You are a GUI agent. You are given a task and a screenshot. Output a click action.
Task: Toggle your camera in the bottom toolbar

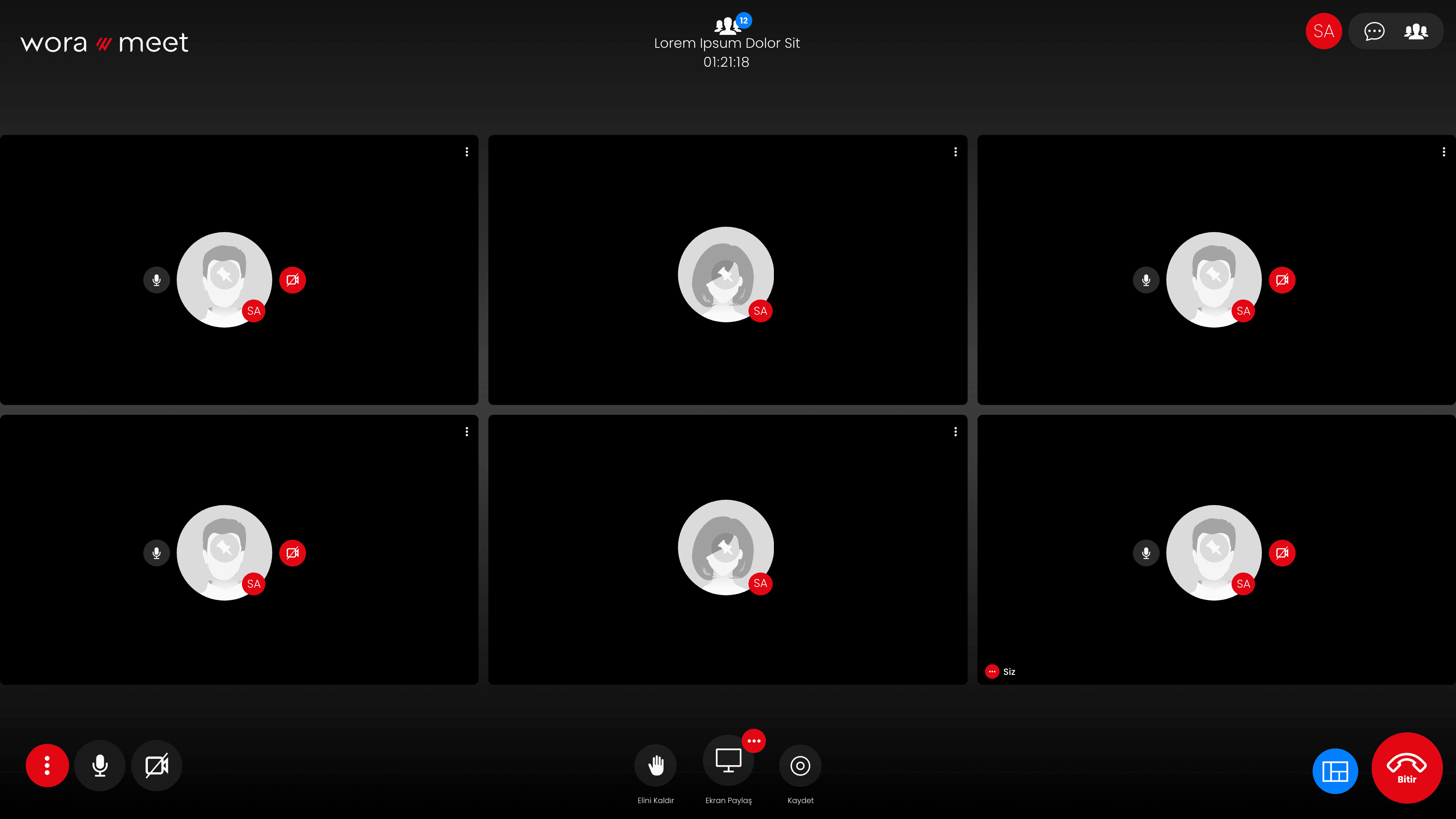point(157,766)
